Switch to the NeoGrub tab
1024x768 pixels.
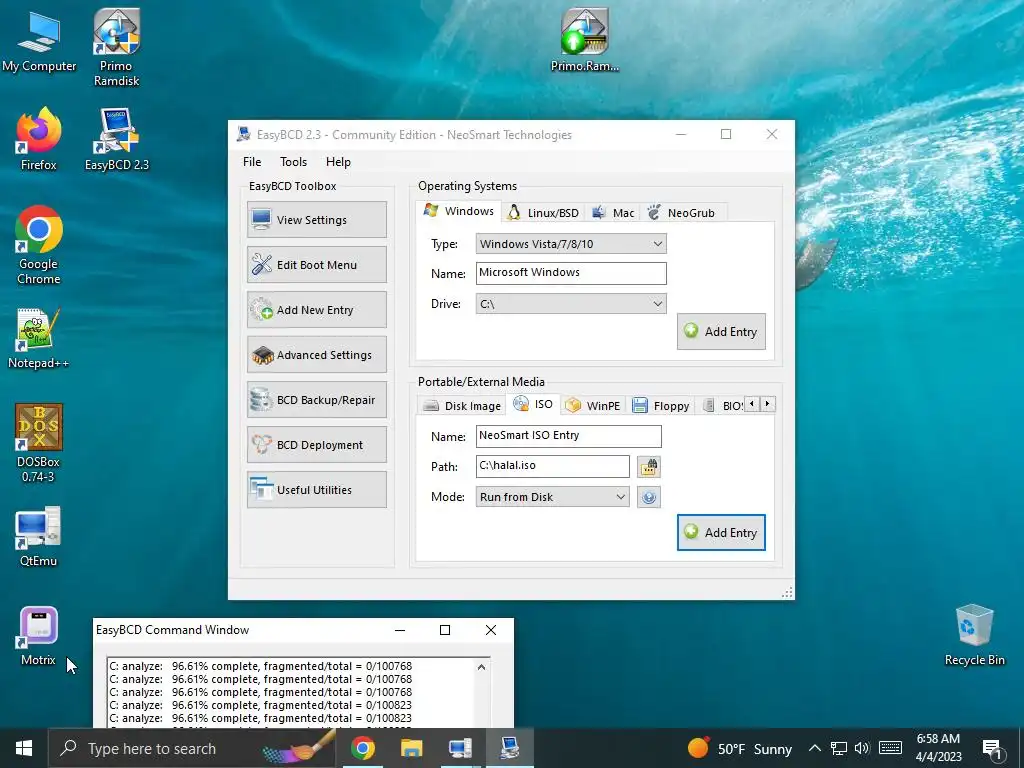(682, 213)
